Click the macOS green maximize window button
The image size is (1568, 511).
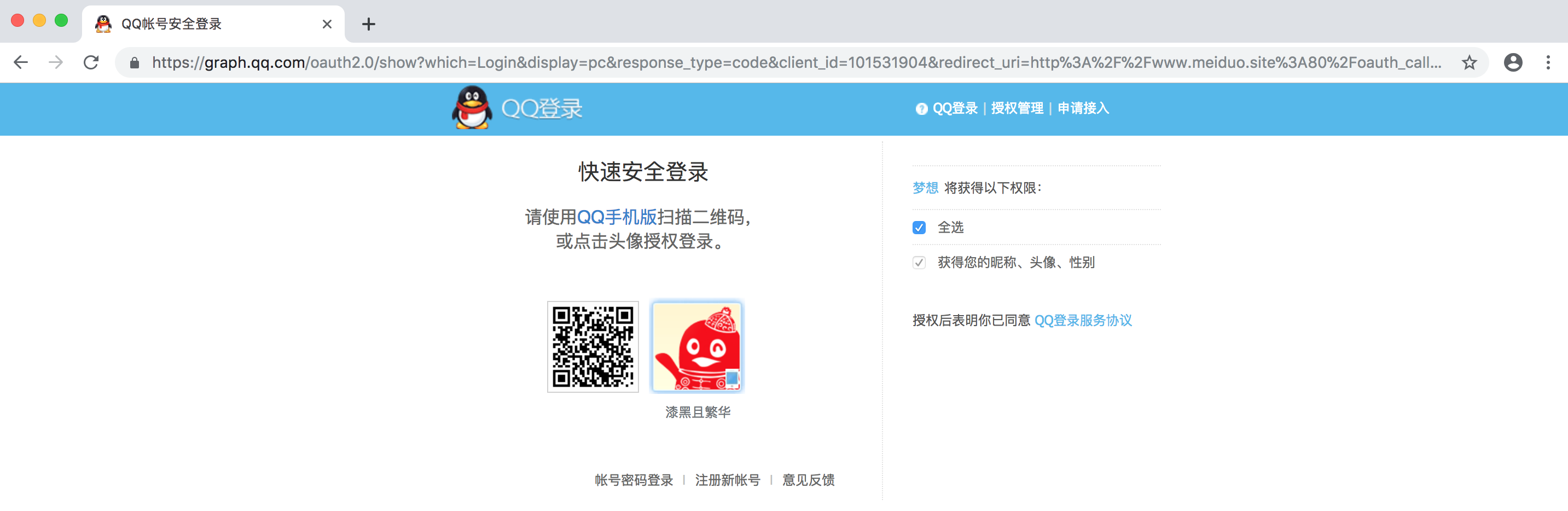(61, 21)
